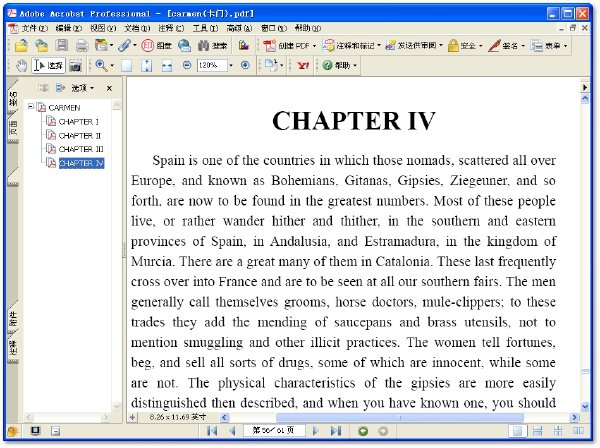The height and width of the screenshot is (448, 600).
Task: Enable Single Page layout
Action: pos(517,431)
